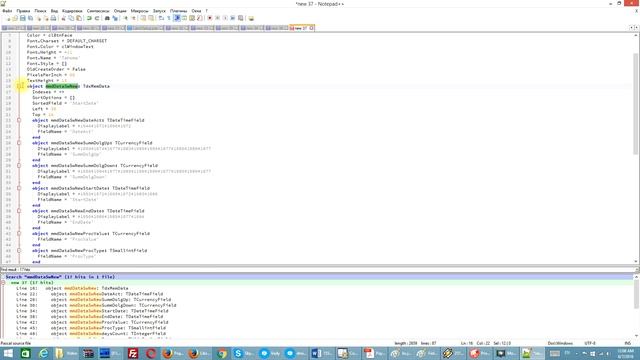
Task: Open the Файл menu
Action: tap(7, 11)
